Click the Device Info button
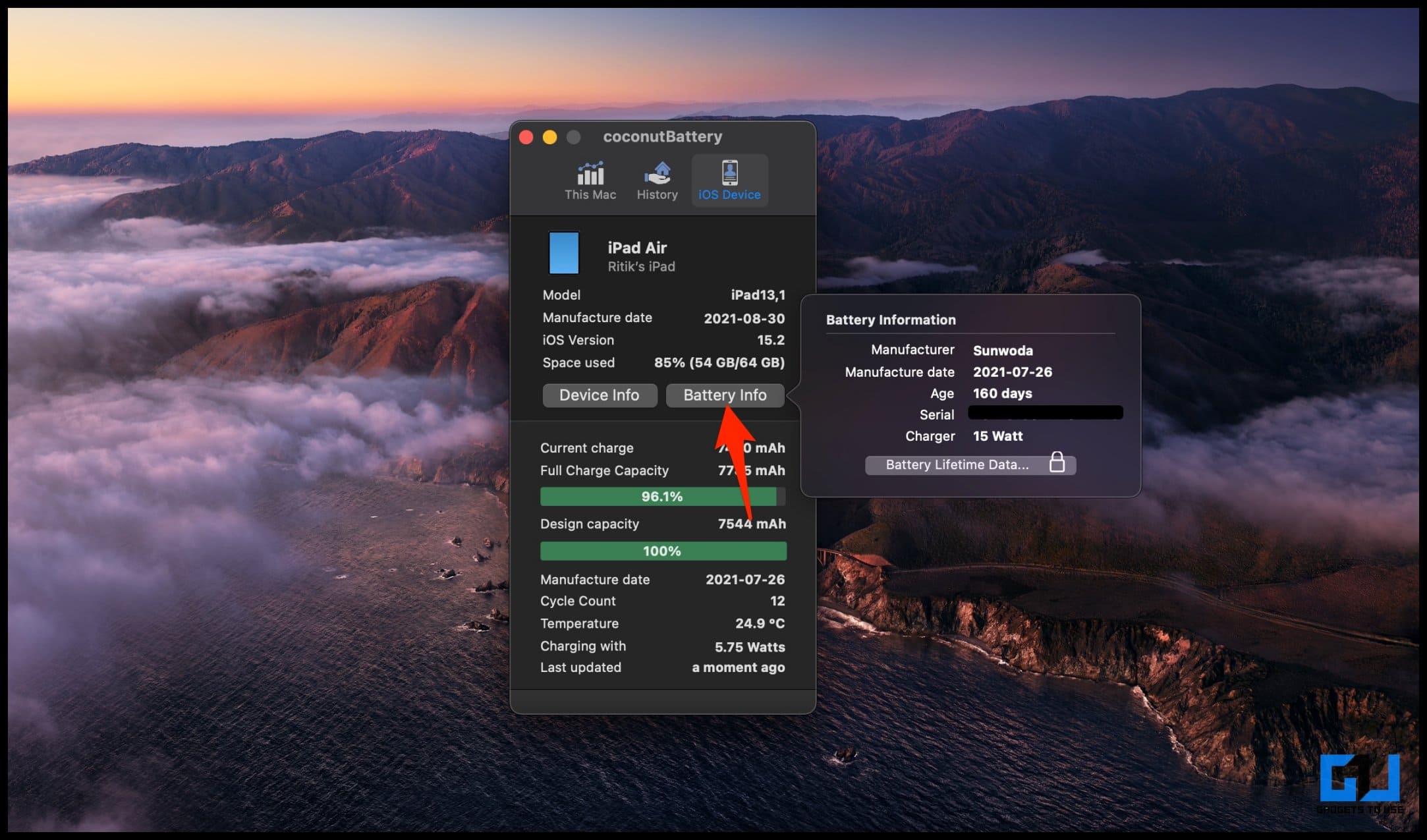The height and width of the screenshot is (840, 1427). [600, 395]
